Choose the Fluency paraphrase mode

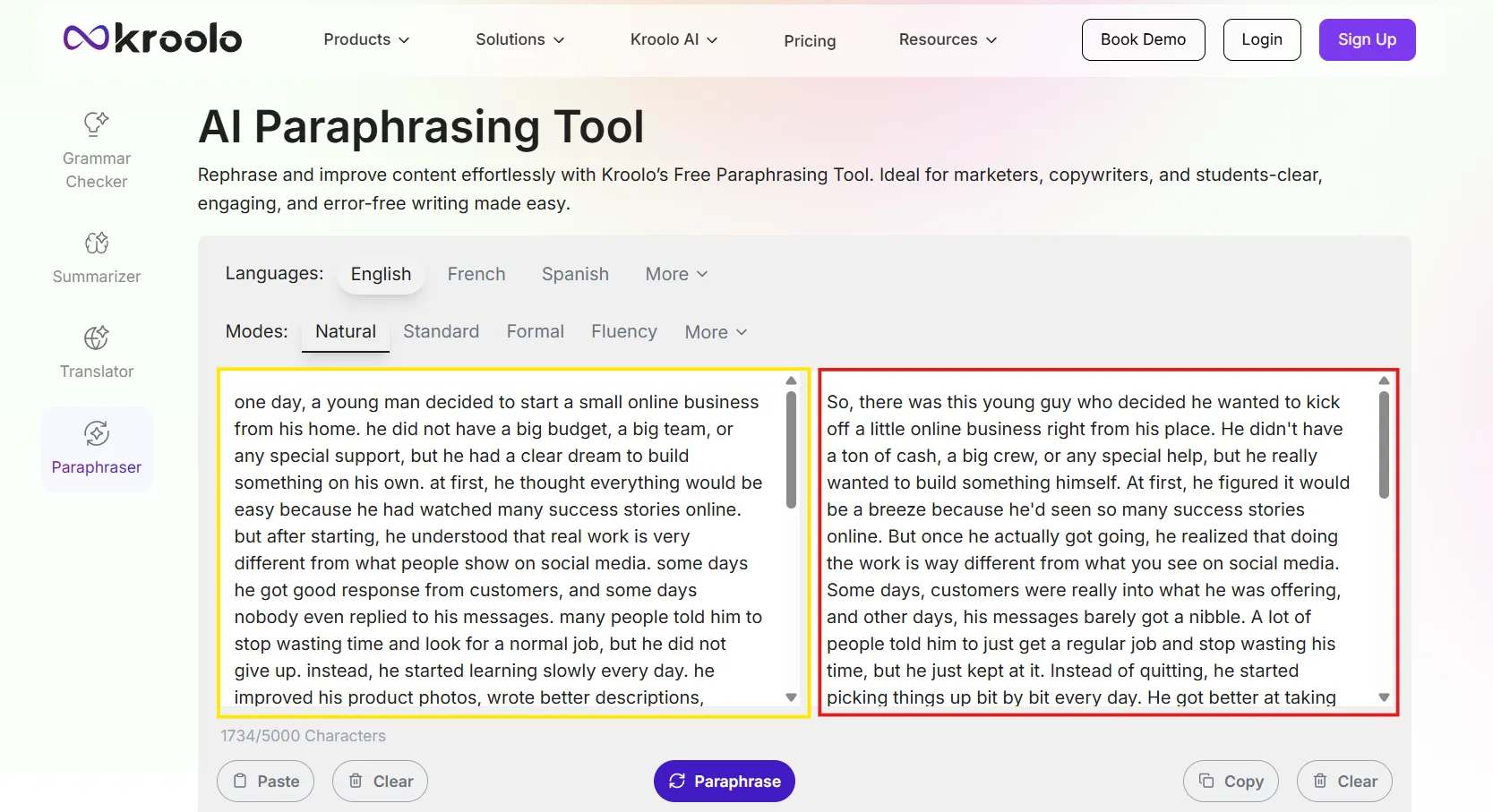624,331
